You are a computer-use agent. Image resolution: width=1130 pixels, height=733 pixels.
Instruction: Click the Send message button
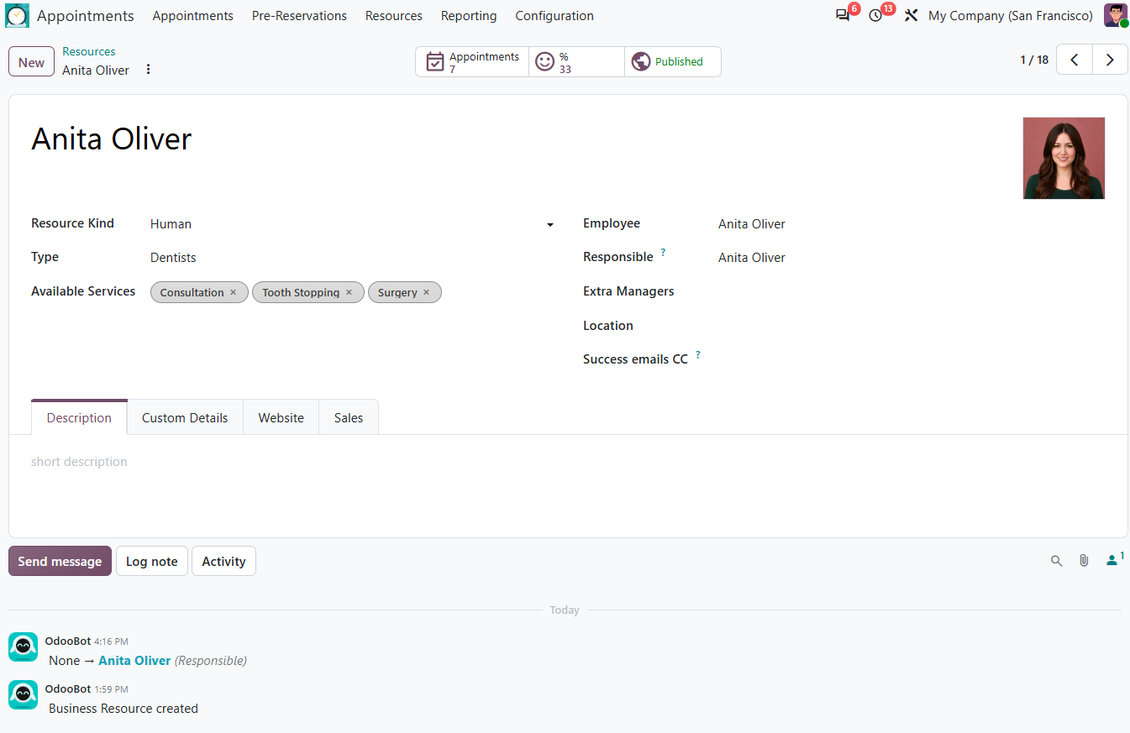click(60, 561)
